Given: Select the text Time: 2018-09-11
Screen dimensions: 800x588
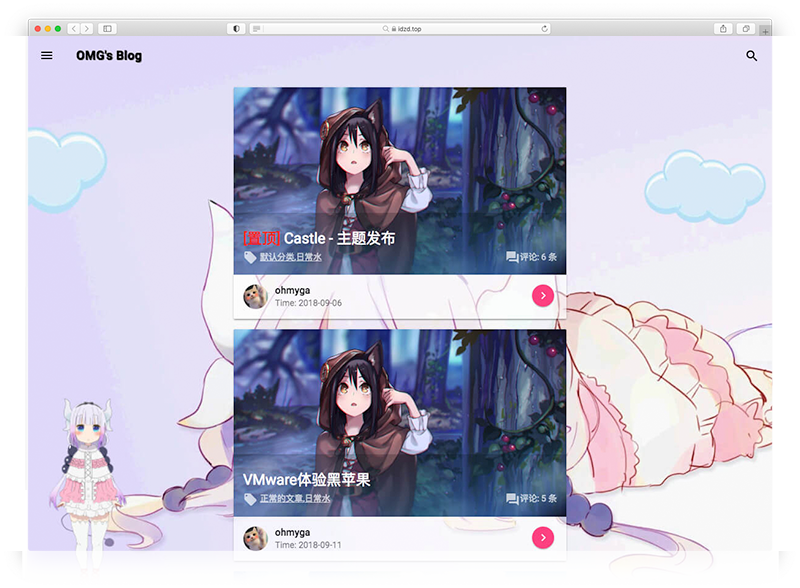Looking at the screenshot, I should (x=308, y=545).
